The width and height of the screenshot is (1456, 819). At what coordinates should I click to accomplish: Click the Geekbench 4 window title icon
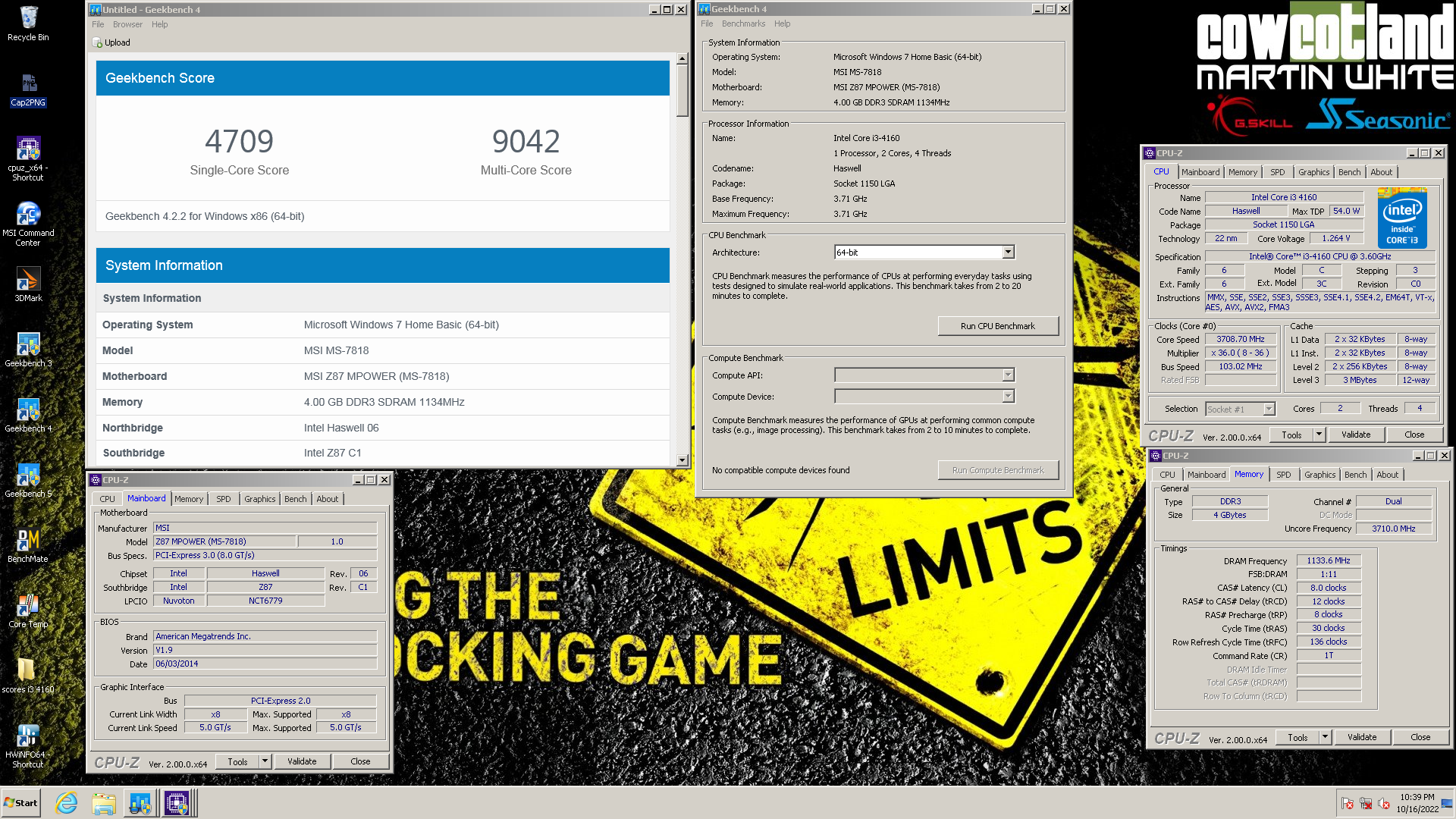click(704, 9)
